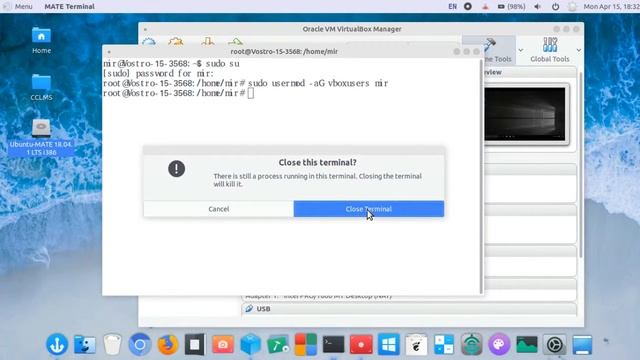Click the 'sudo usermod -aG vboxusers mir' line
The image size is (640, 360).
pos(318,83)
